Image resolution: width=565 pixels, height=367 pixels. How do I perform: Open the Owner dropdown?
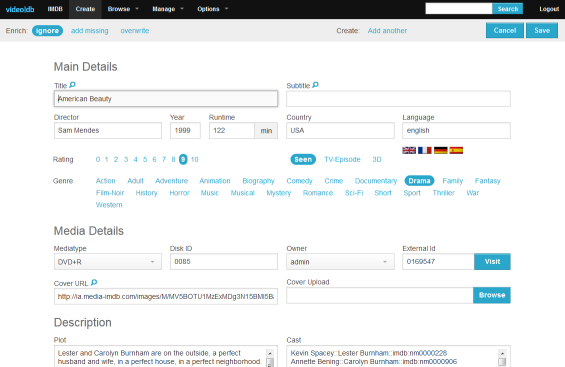click(x=340, y=262)
